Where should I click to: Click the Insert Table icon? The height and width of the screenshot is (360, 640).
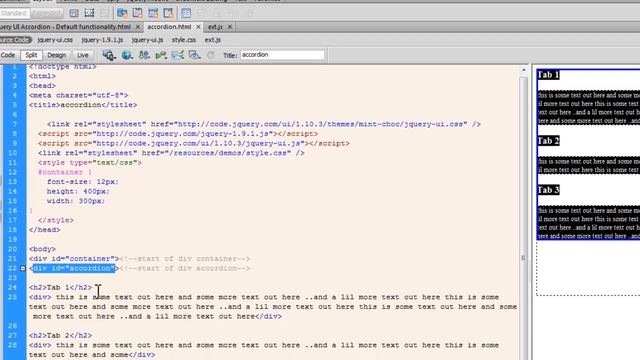click(x=186, y=13)
